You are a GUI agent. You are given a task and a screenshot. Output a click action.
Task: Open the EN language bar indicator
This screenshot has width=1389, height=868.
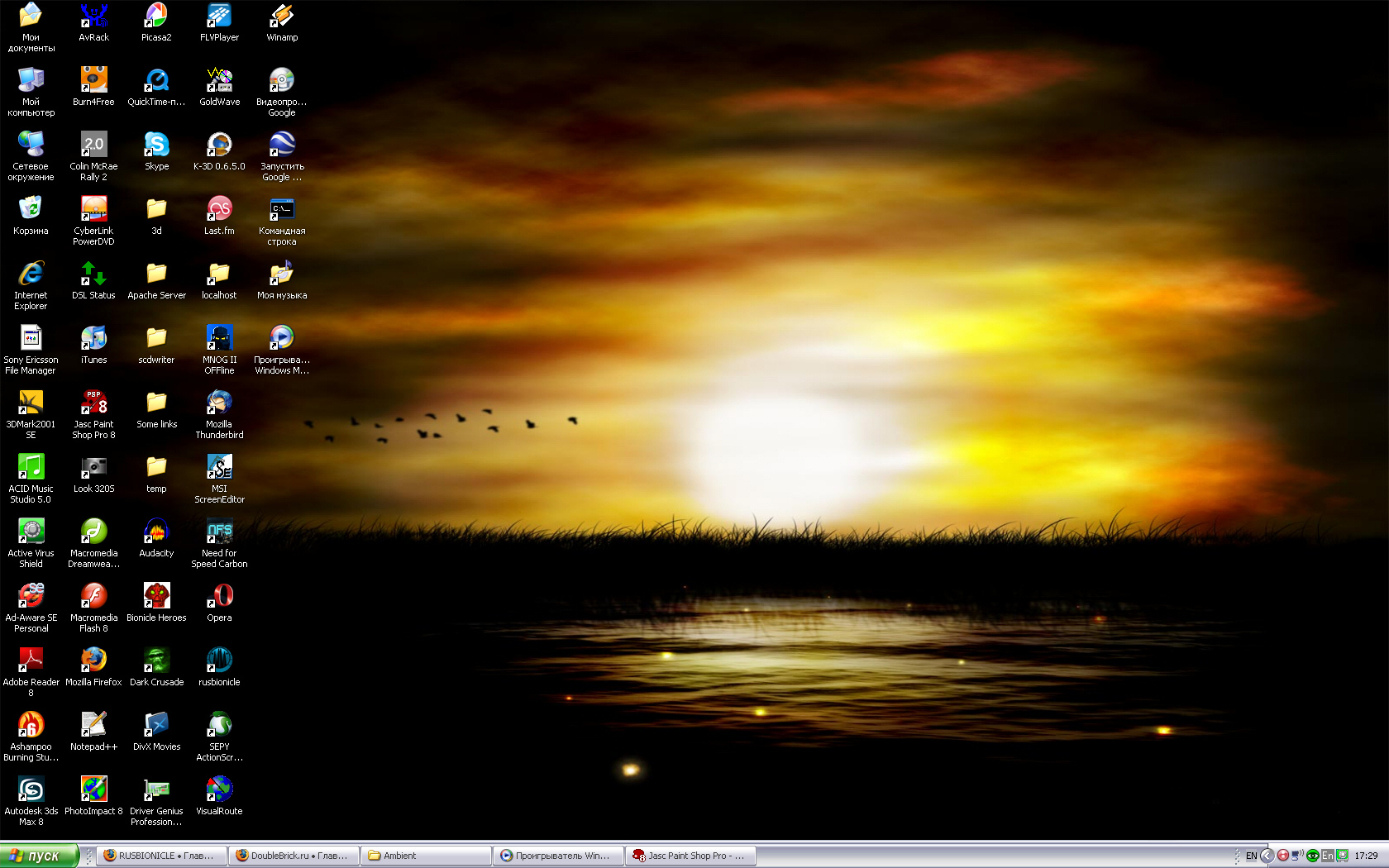tap(1251, 856)
